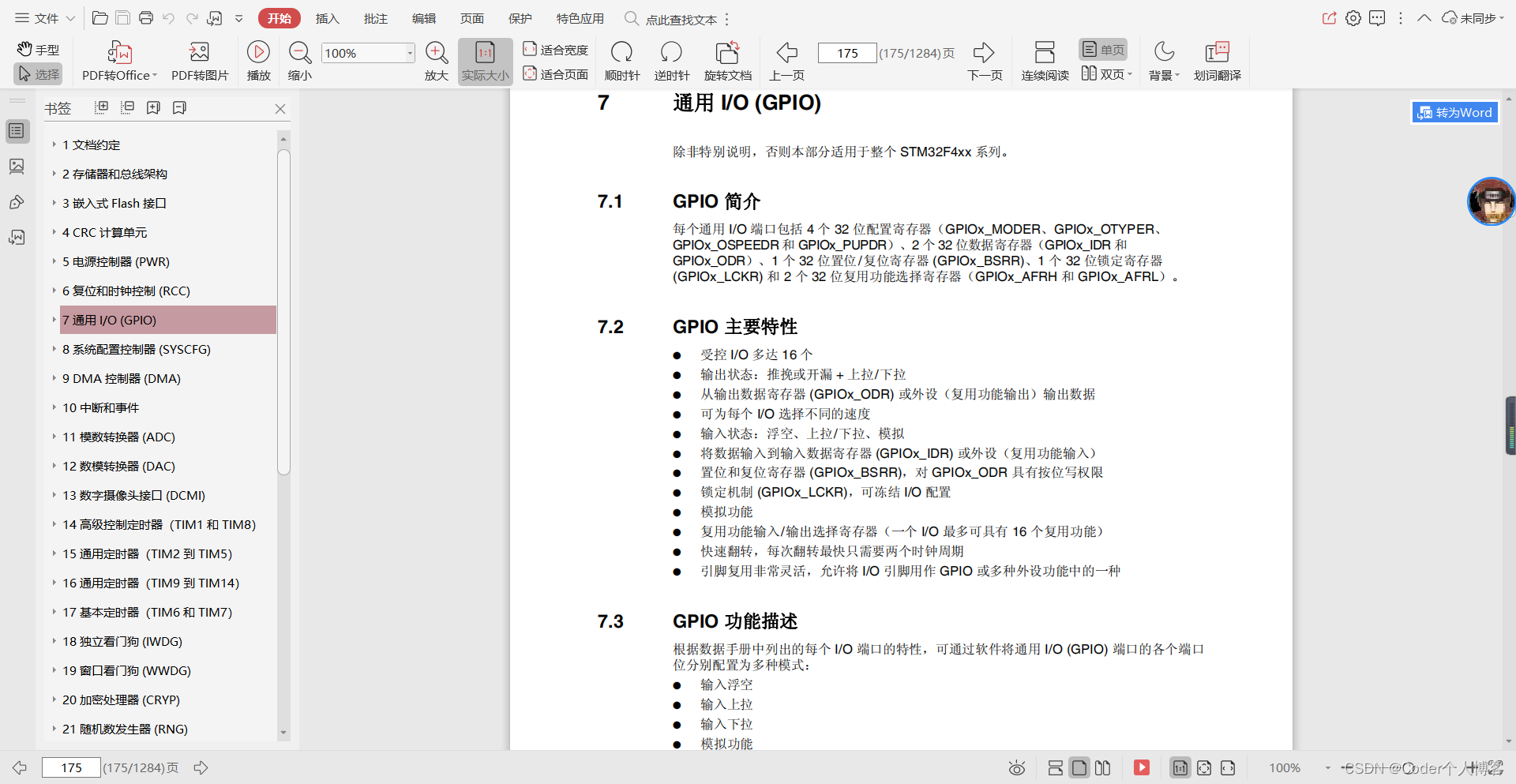
Task: Click the bookmark panel vertical scrollbar
Action: pos(283,313)
